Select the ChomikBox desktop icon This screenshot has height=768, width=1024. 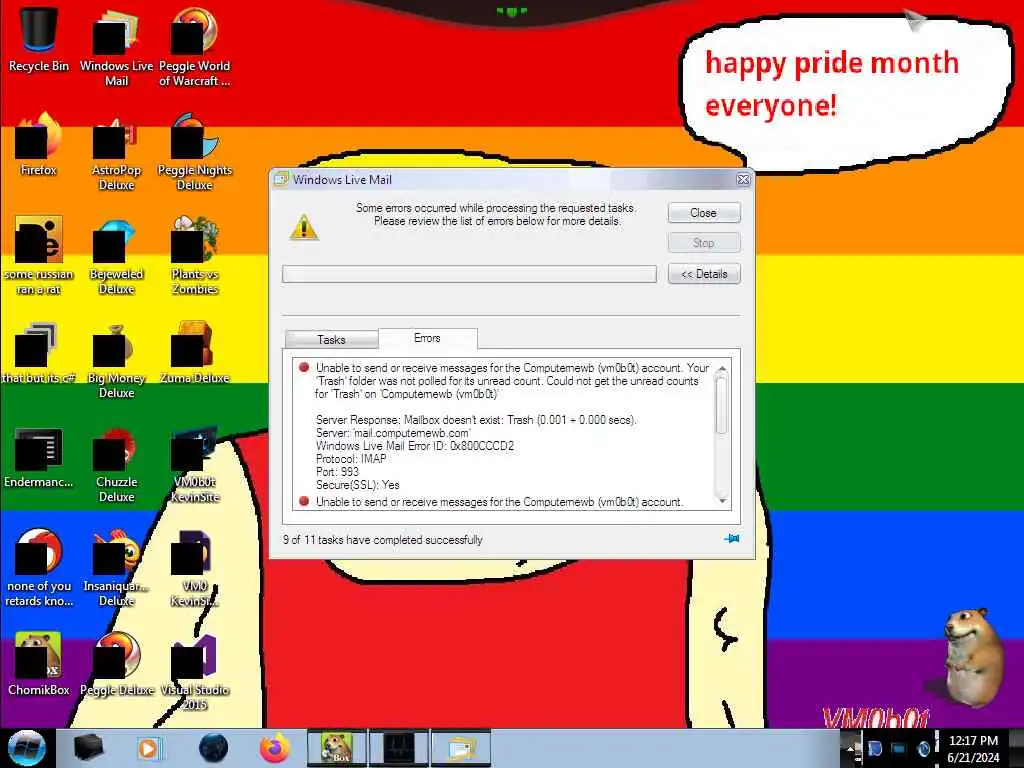click(x=39, y=664)
